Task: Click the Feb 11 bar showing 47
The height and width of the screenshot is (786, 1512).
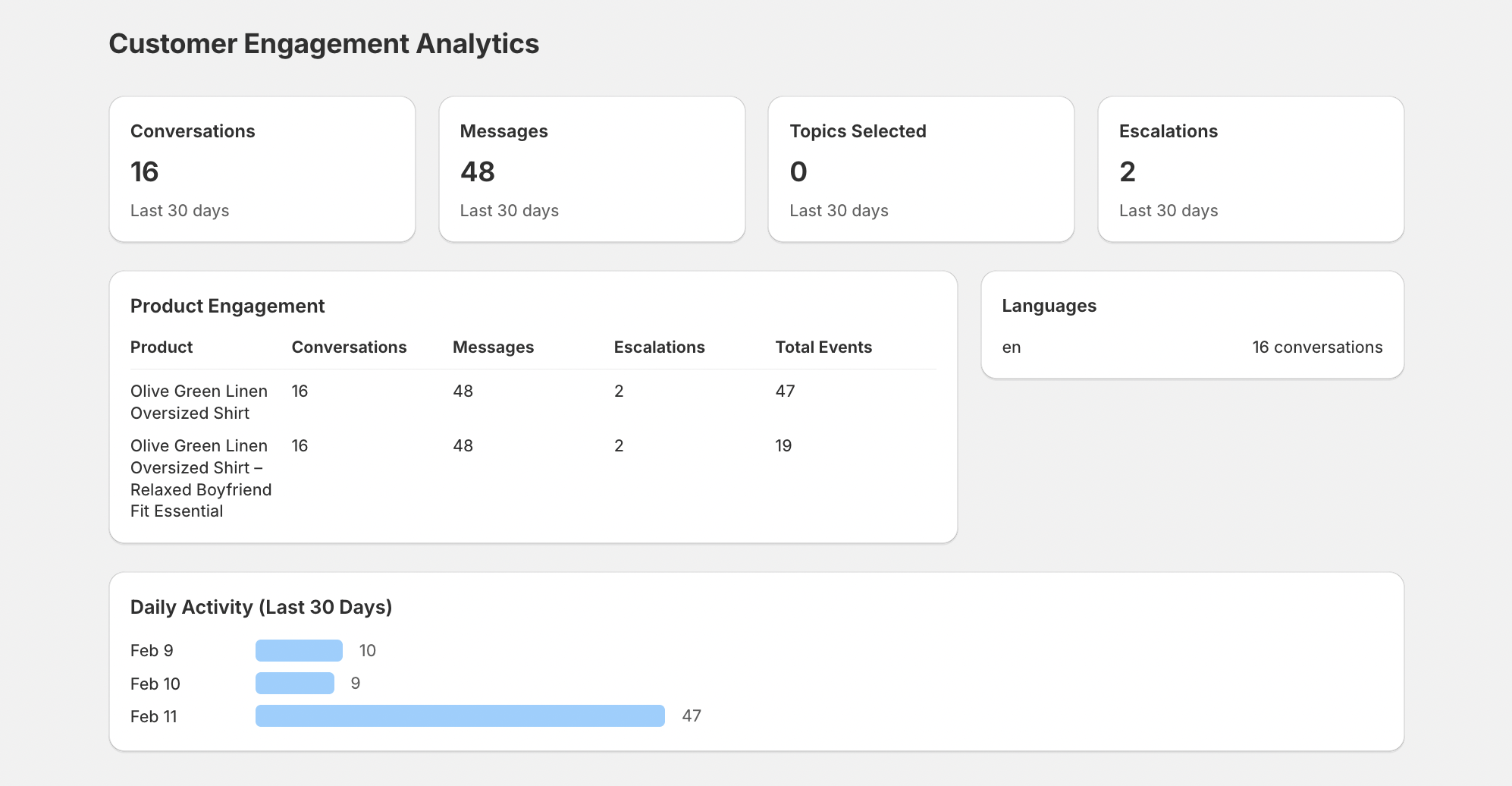Action: tap(459, 715)
